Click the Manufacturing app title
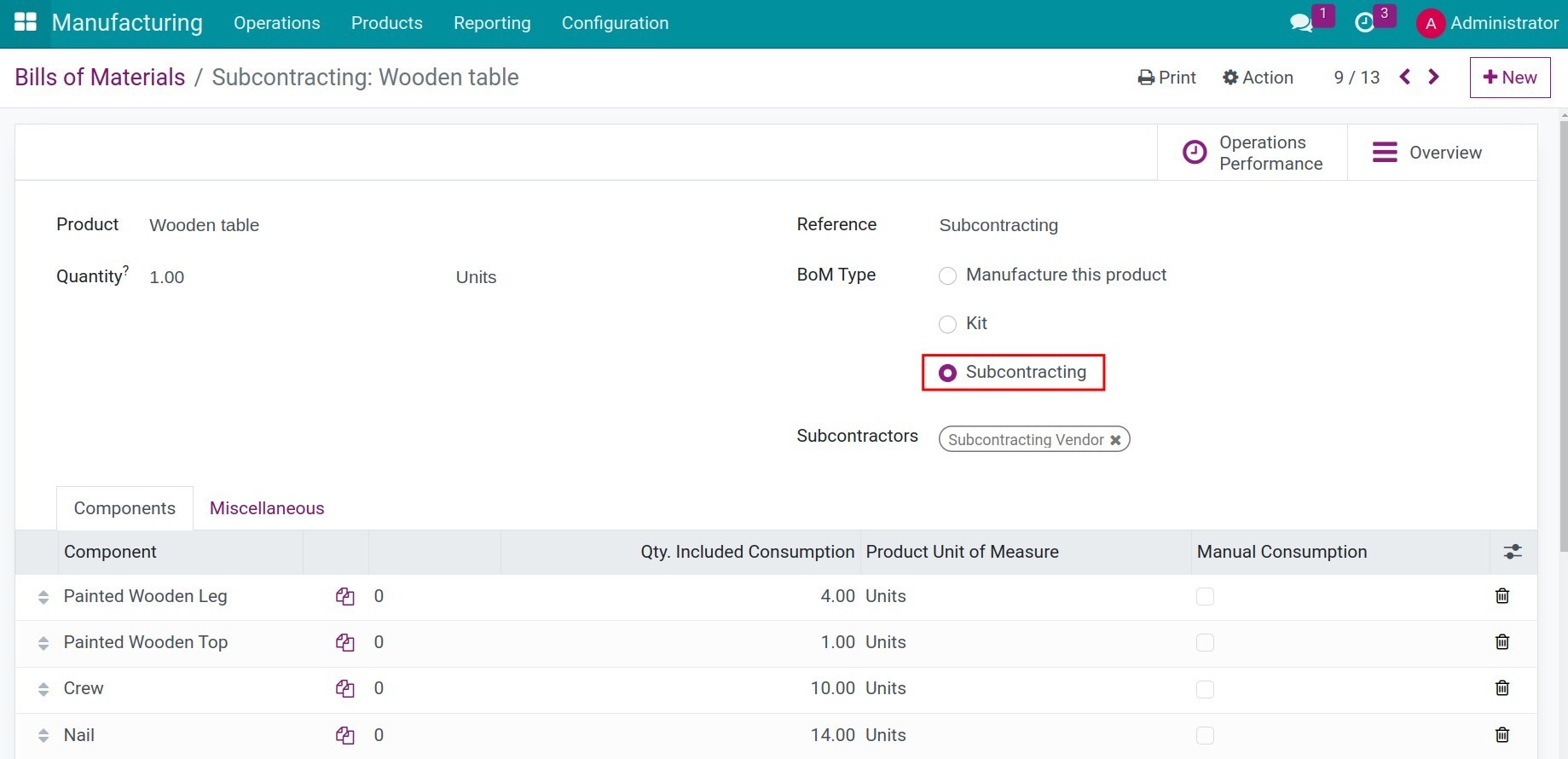This screenshot has width=1568, height=759. click(127, 22)
